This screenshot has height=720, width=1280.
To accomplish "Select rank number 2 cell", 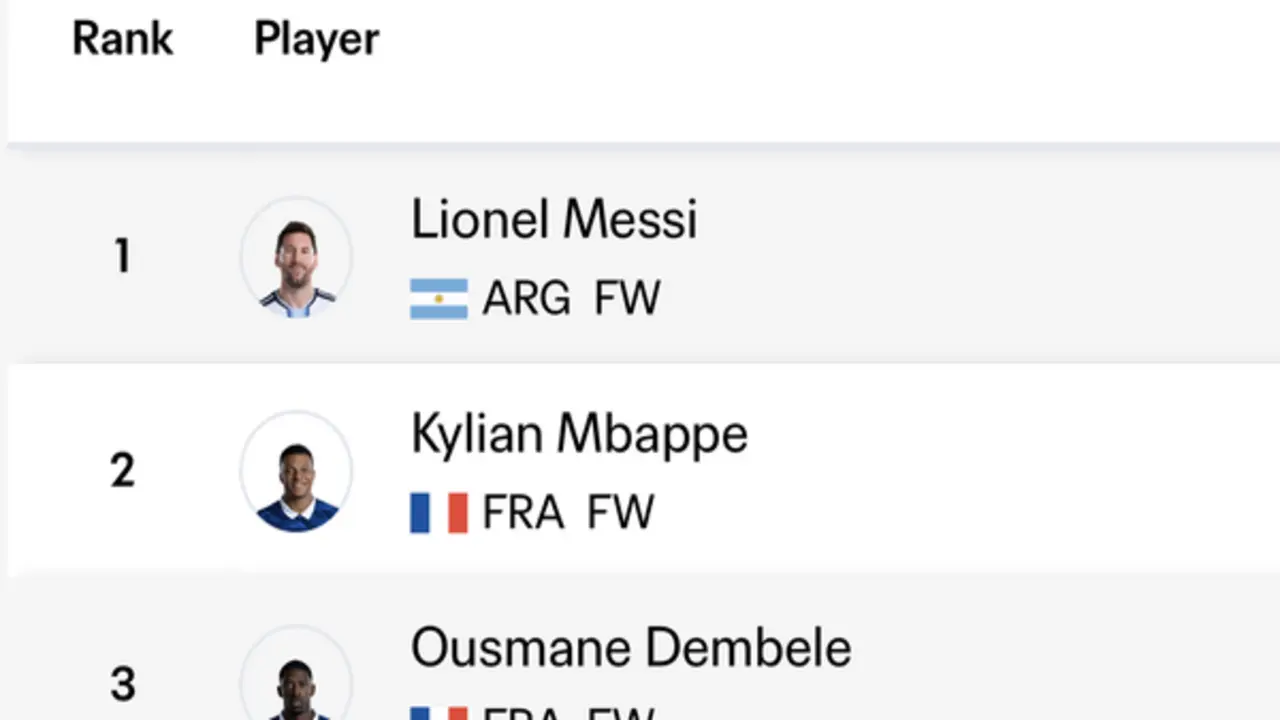I will [122, 471].
